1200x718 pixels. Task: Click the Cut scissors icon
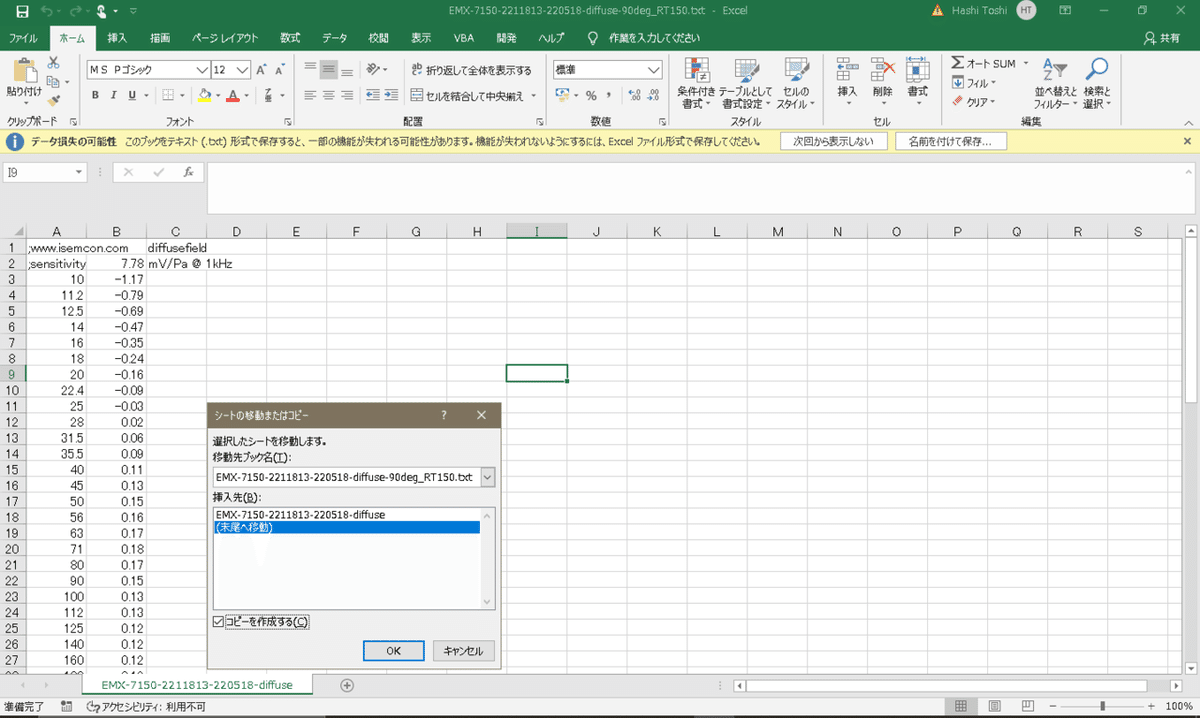(x=53, y=63)
